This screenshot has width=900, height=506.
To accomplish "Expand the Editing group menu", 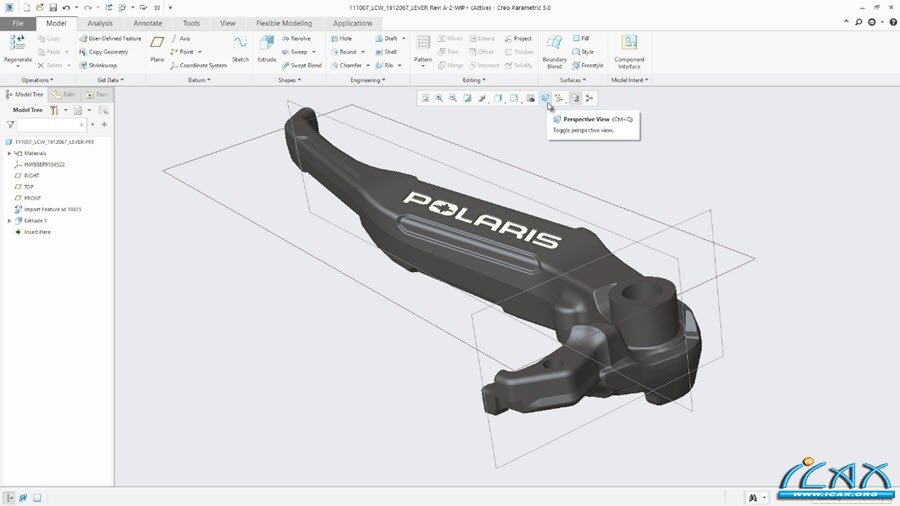I will 474,80.
